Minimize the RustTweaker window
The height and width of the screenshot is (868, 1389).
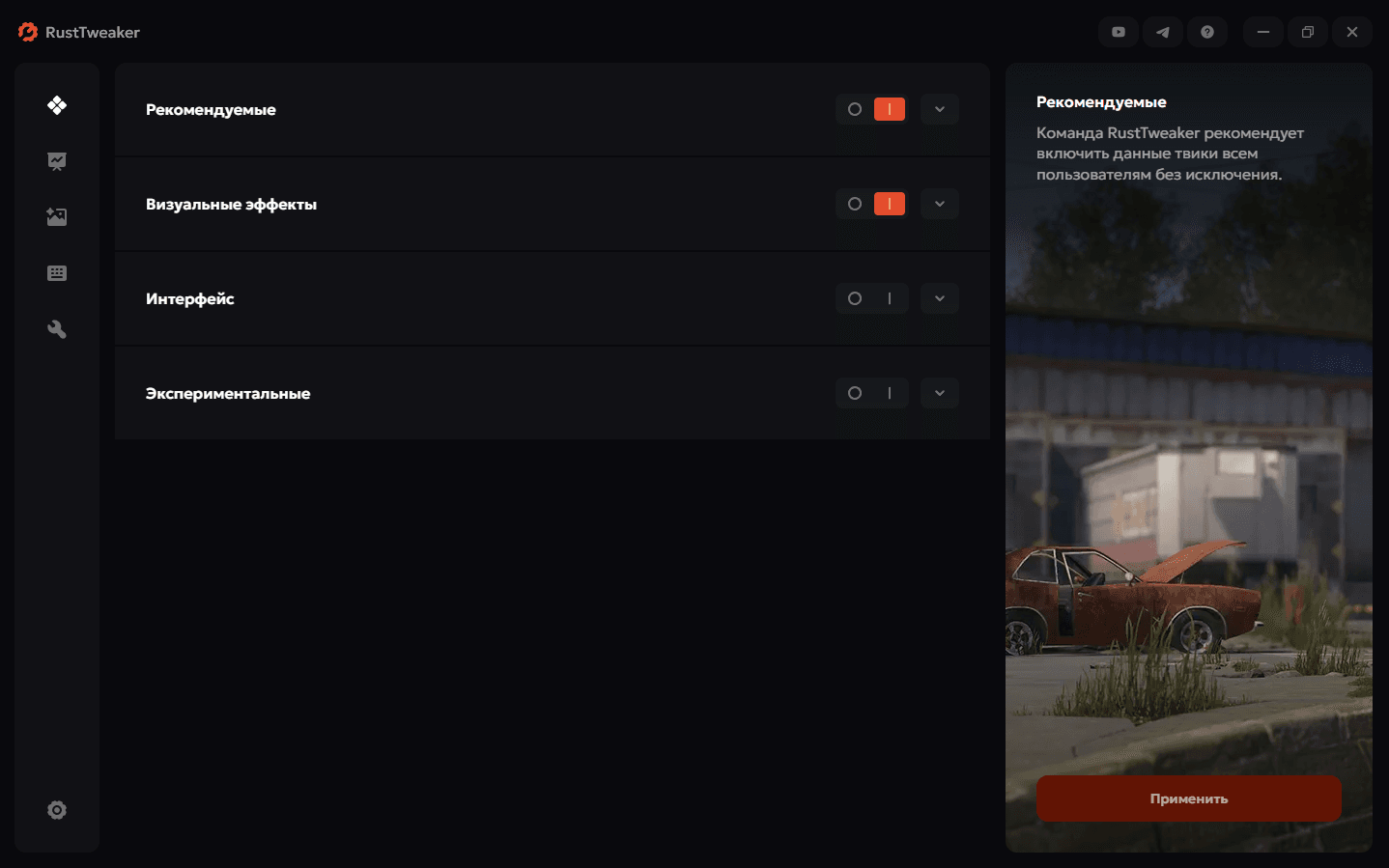click(1263, 32)
